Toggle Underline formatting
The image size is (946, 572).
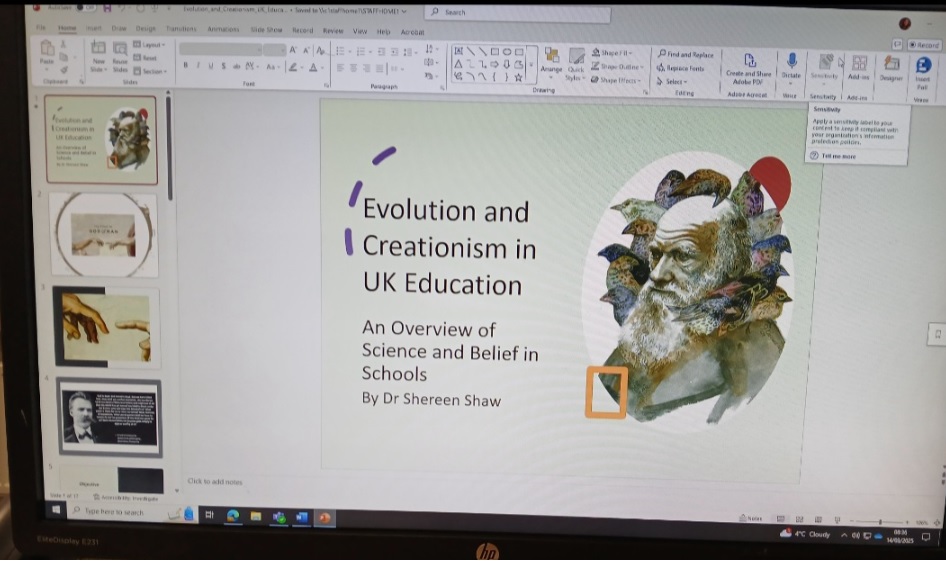(x=211, y=66)
